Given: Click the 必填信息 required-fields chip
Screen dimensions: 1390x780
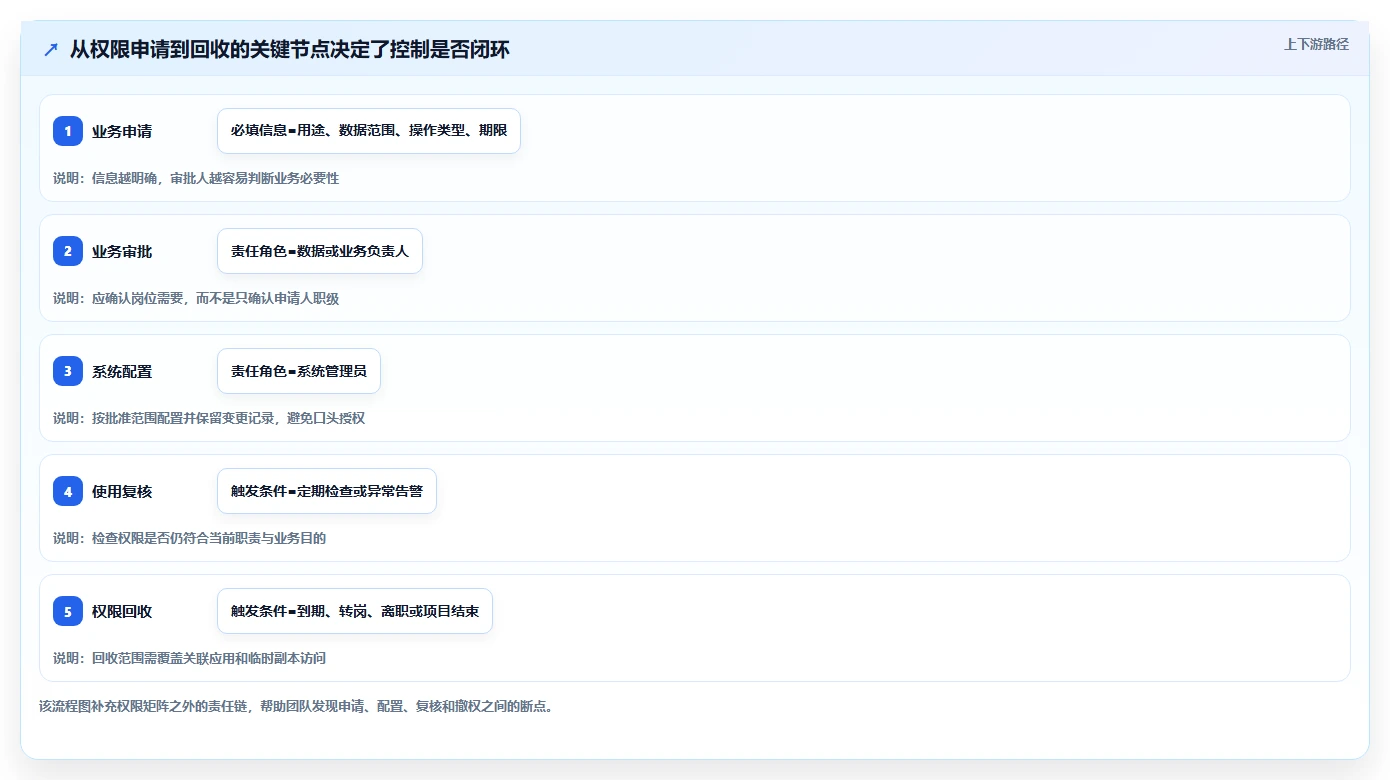Looking at the screenshot, I should pyautogui.click(x=369, y=131).
